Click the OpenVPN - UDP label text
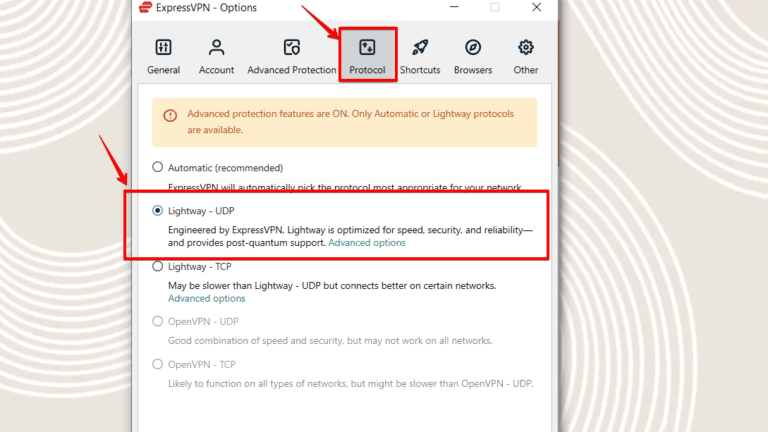 pos(203,321)
